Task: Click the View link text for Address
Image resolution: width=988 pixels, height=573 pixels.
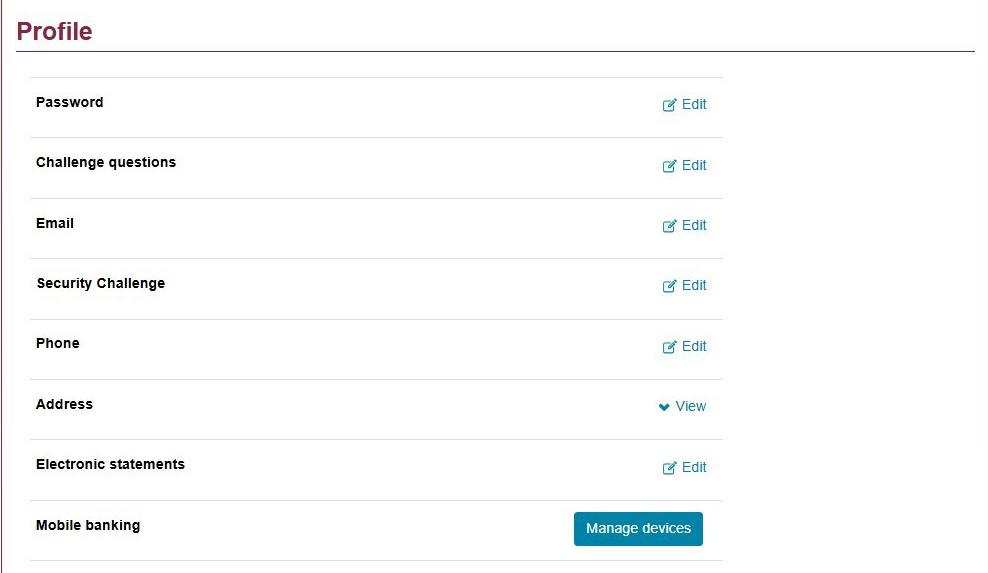Action: click(691, 406)
